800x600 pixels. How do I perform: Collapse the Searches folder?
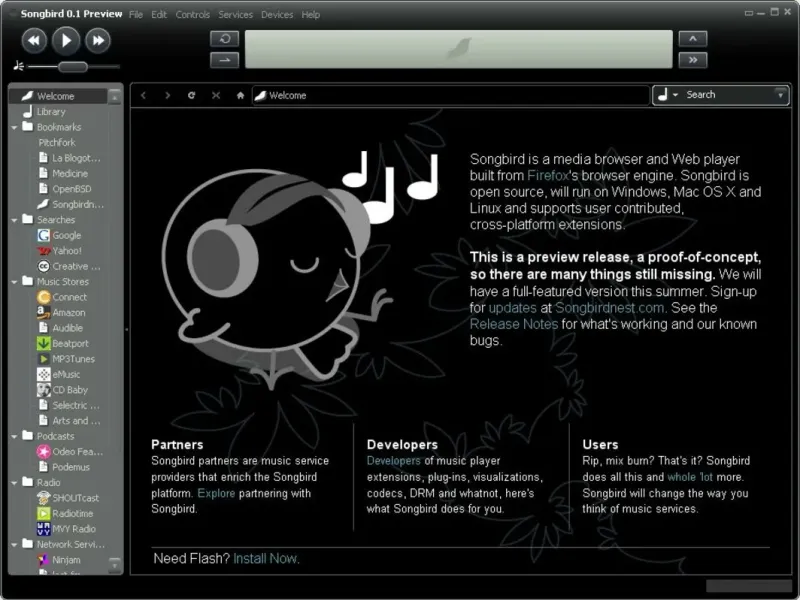14,220
